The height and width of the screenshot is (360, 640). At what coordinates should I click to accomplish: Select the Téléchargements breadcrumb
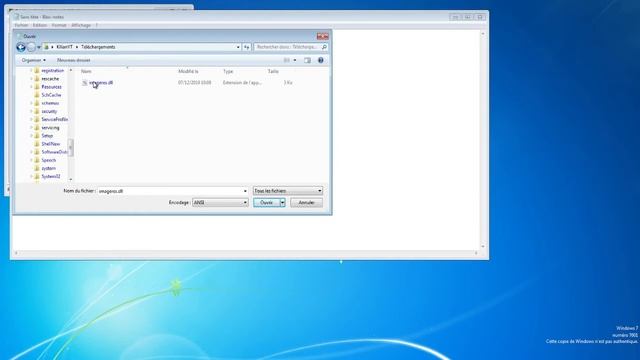pyautogui.click(x=98, y=47)
